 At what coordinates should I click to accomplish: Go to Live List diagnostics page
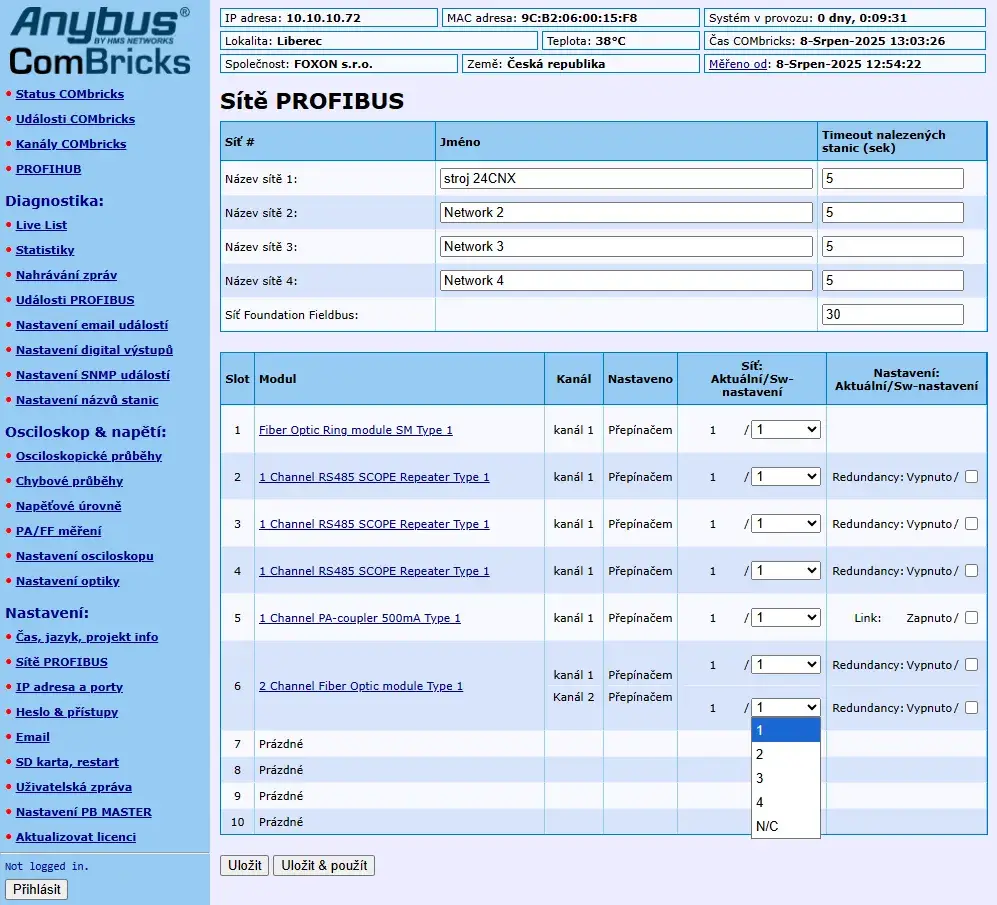41,225
